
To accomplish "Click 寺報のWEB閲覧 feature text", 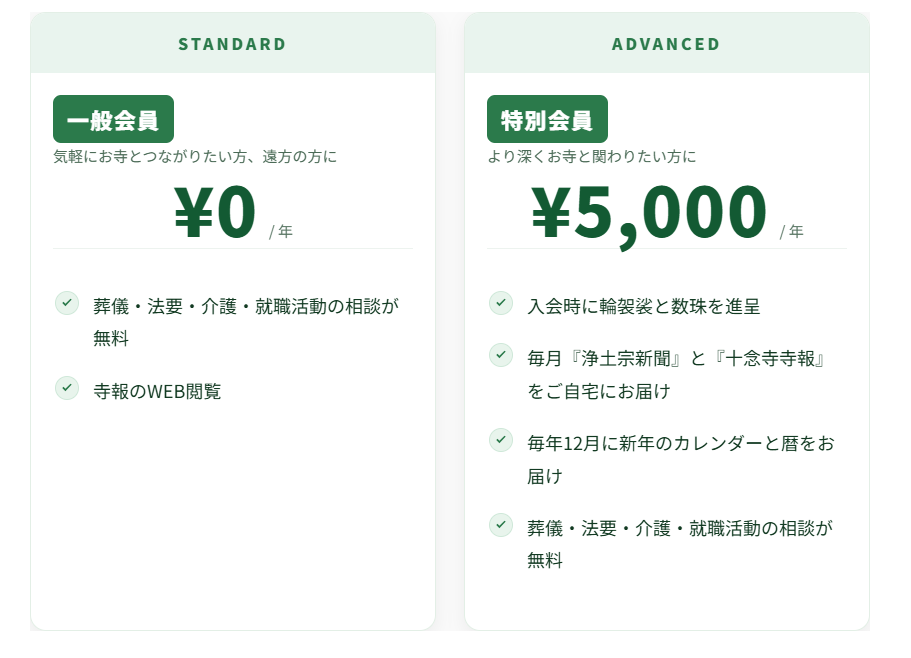I will coord(157,391).
